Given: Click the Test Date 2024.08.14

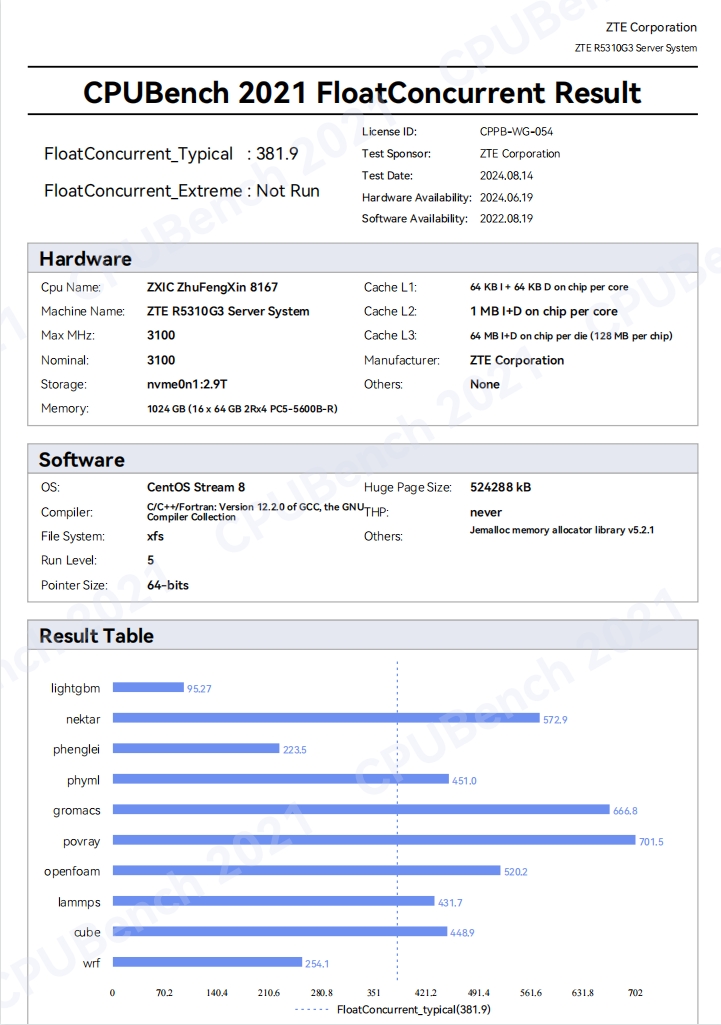Looking at the screenshot, I should 506,175.
